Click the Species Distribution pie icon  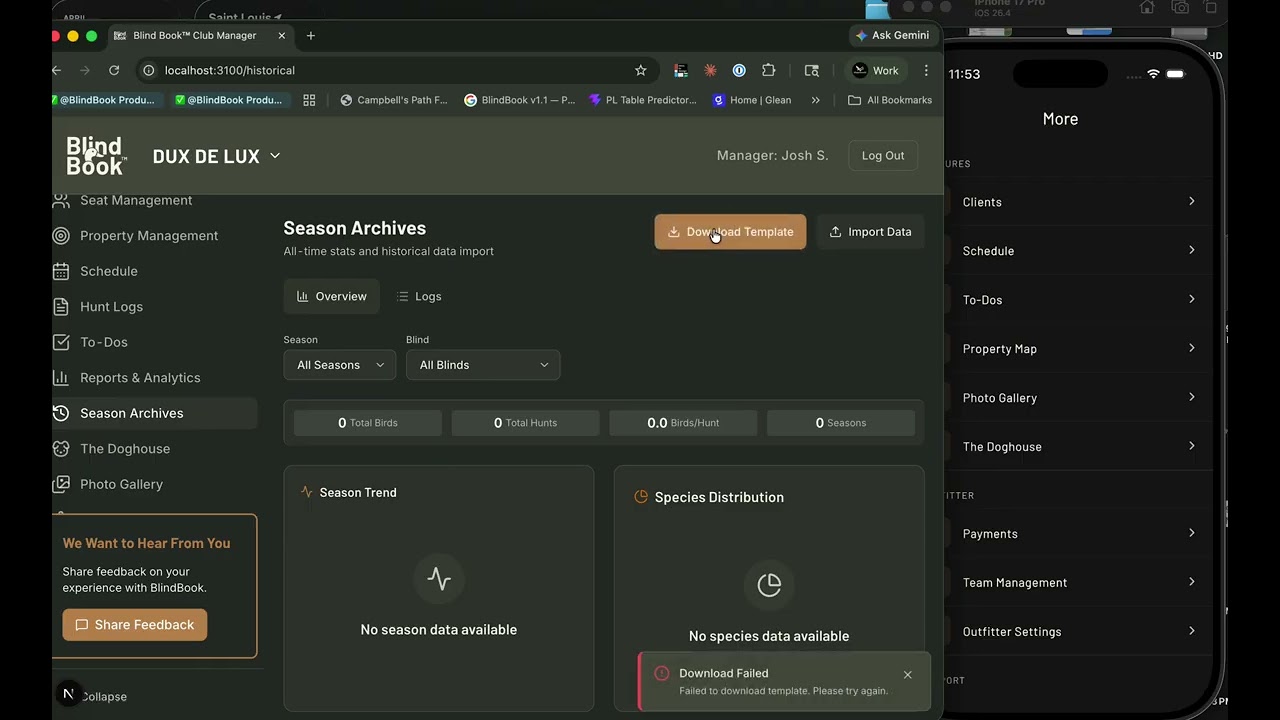tap(641, 497)
